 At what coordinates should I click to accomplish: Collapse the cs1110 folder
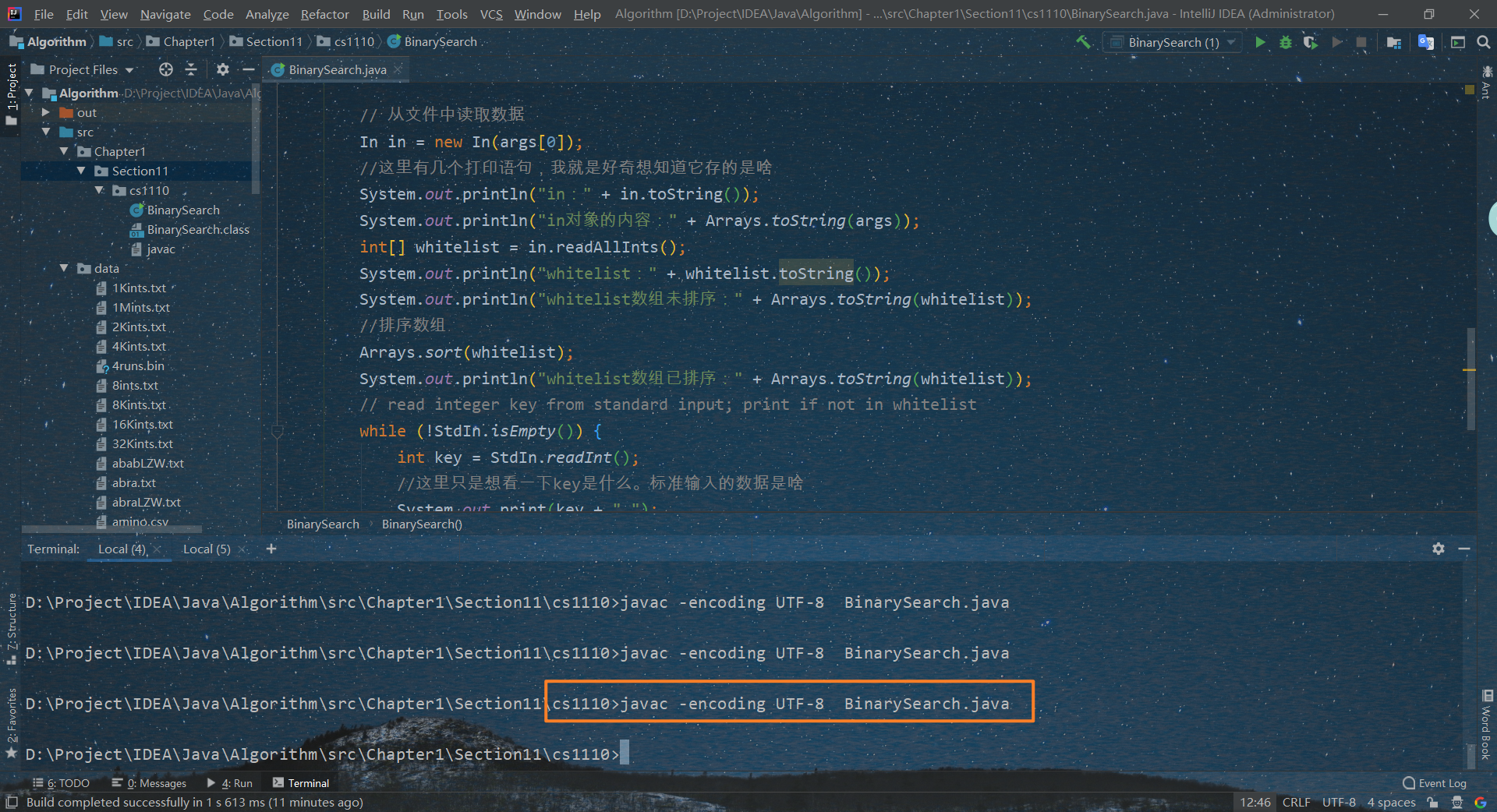99,190
